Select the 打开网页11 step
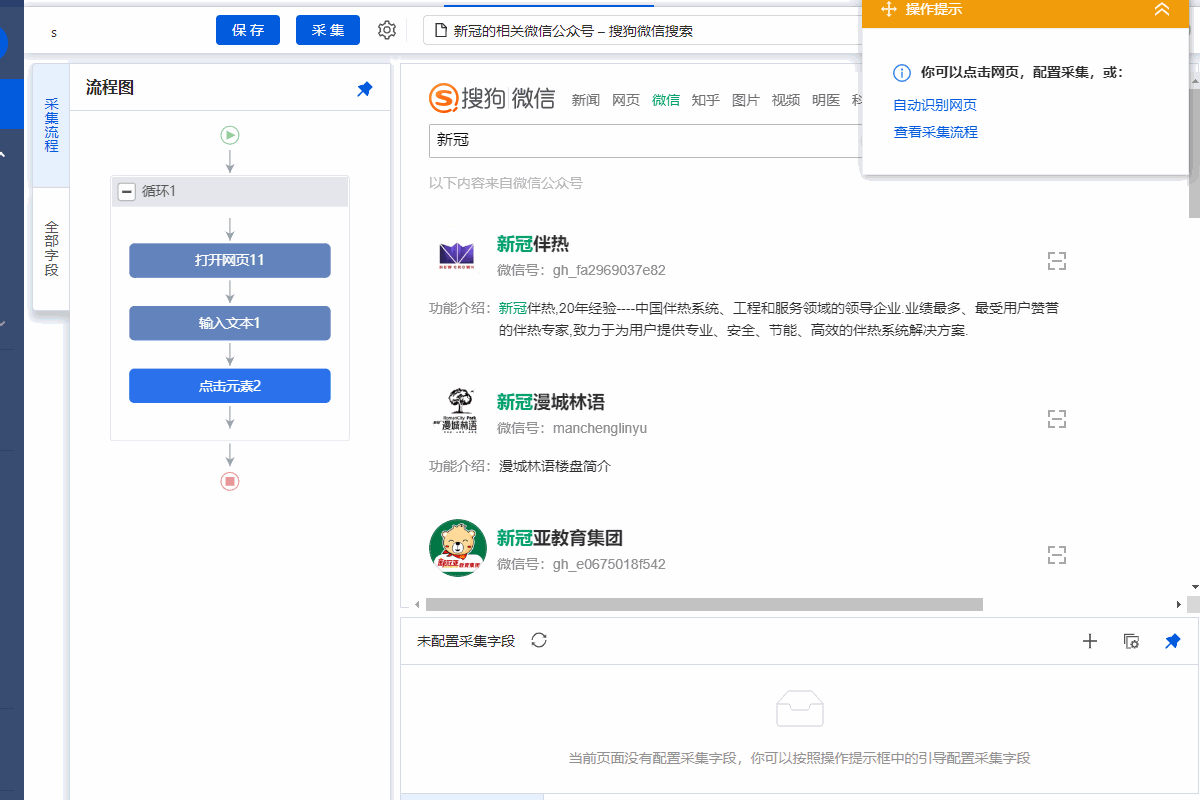The width and height of the screenshot is (1200, 800). [230, 260]
